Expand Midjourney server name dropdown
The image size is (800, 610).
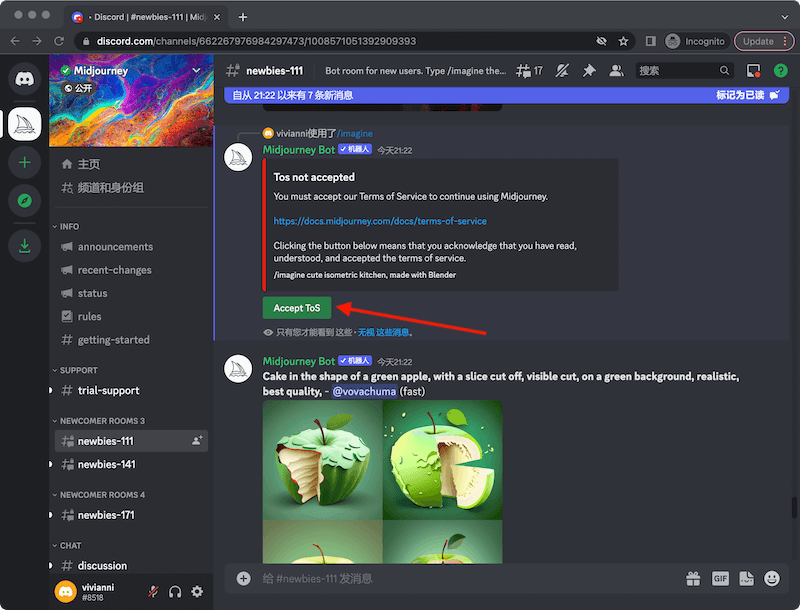(x=196, y=71)
